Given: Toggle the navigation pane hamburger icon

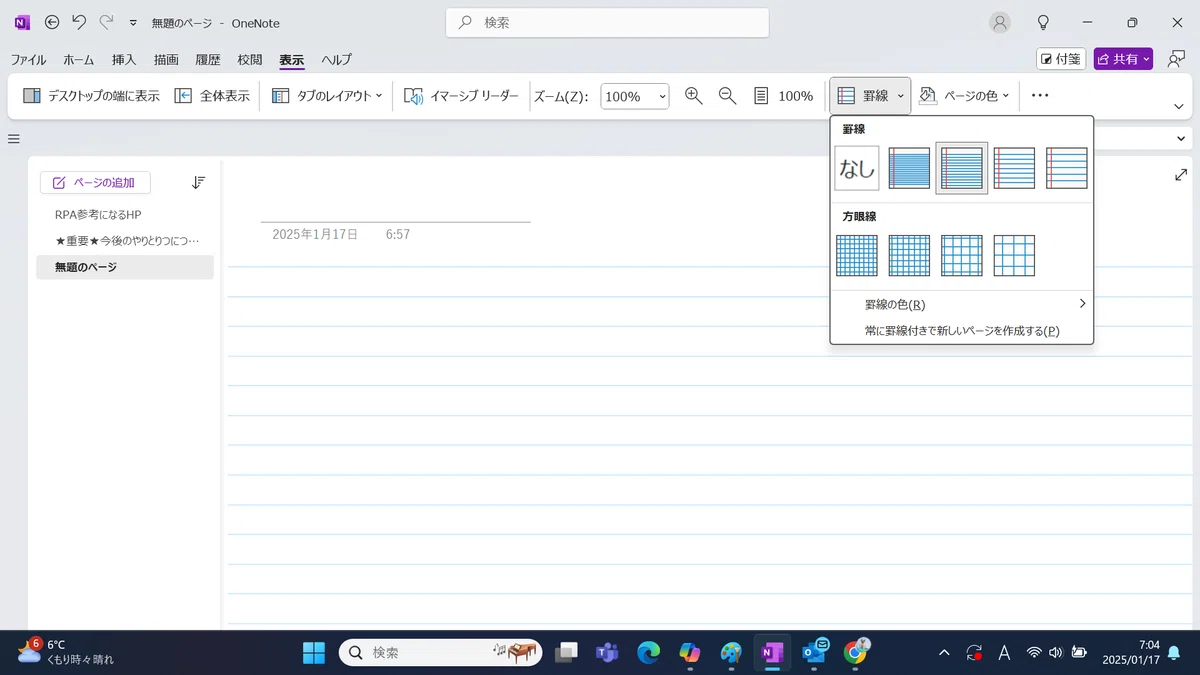Looking at the screenshot, I should pyautogui.click(x=14, y=139).
